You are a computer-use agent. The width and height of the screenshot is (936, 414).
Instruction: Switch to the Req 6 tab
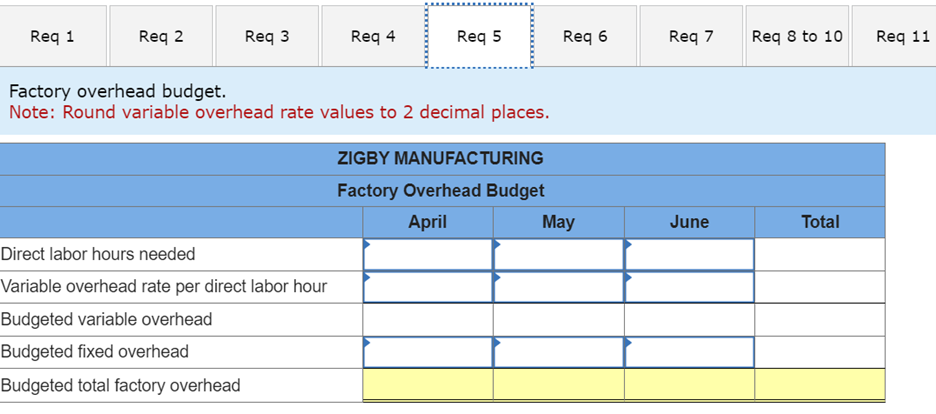point(585,36)
